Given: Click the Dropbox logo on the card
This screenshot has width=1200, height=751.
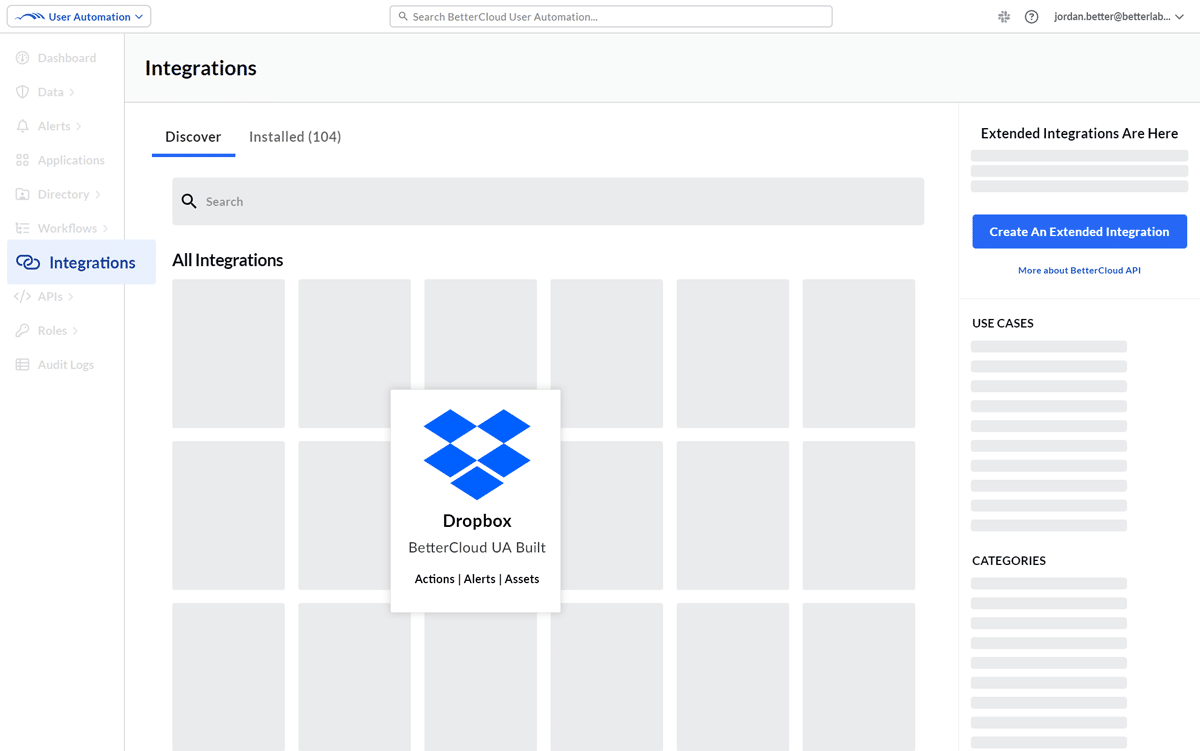Looking at the screenshot, I should pyautogui.click(x=477, y=454).
